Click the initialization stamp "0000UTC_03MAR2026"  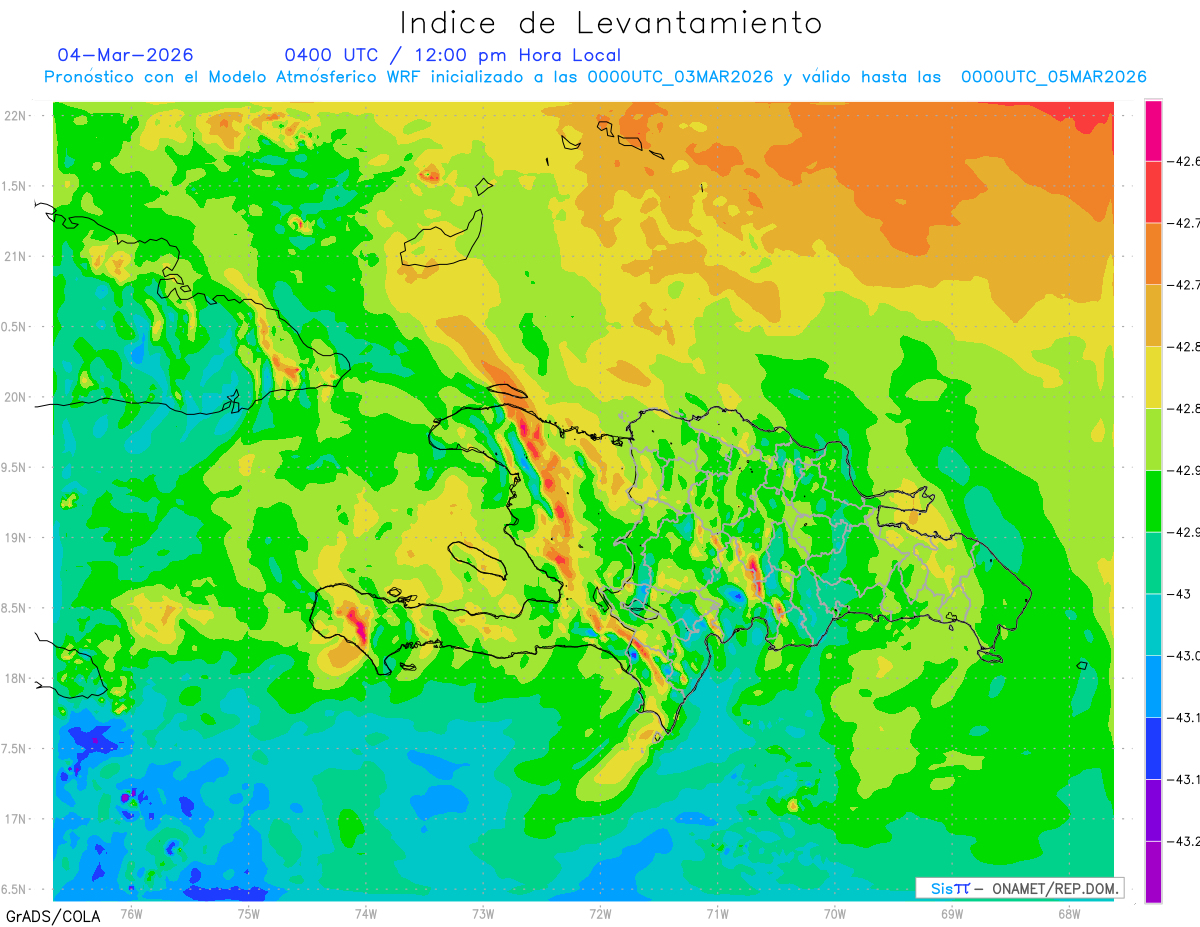[x=680, y=77]
